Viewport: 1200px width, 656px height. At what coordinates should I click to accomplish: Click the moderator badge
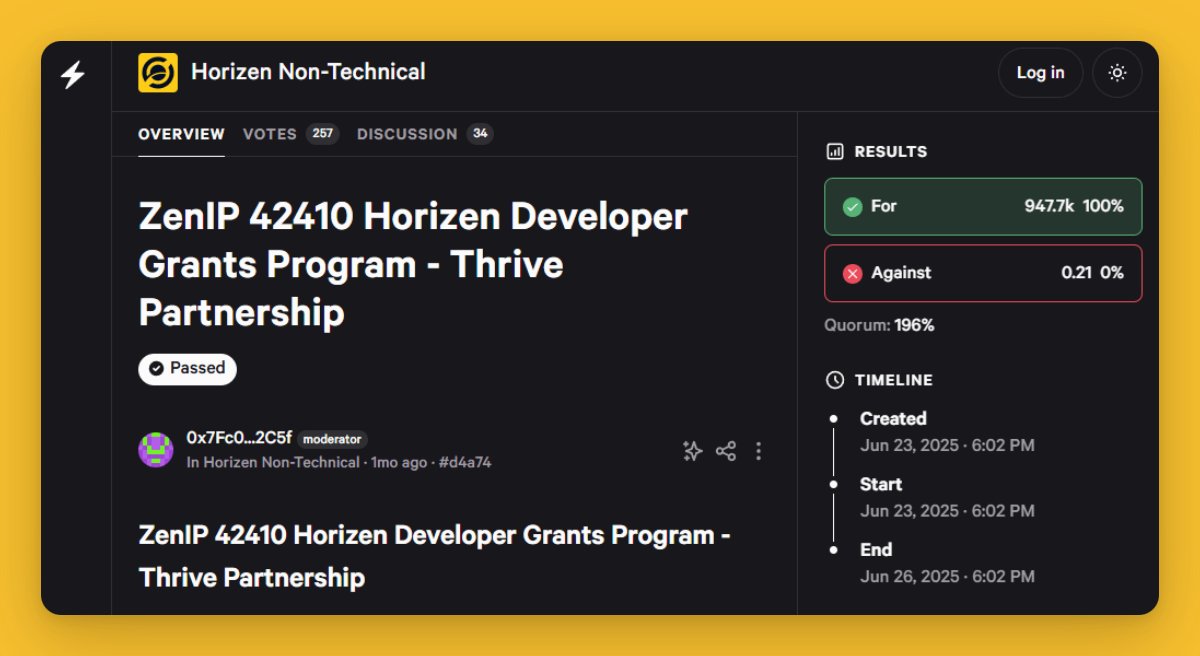pos(332,439)
